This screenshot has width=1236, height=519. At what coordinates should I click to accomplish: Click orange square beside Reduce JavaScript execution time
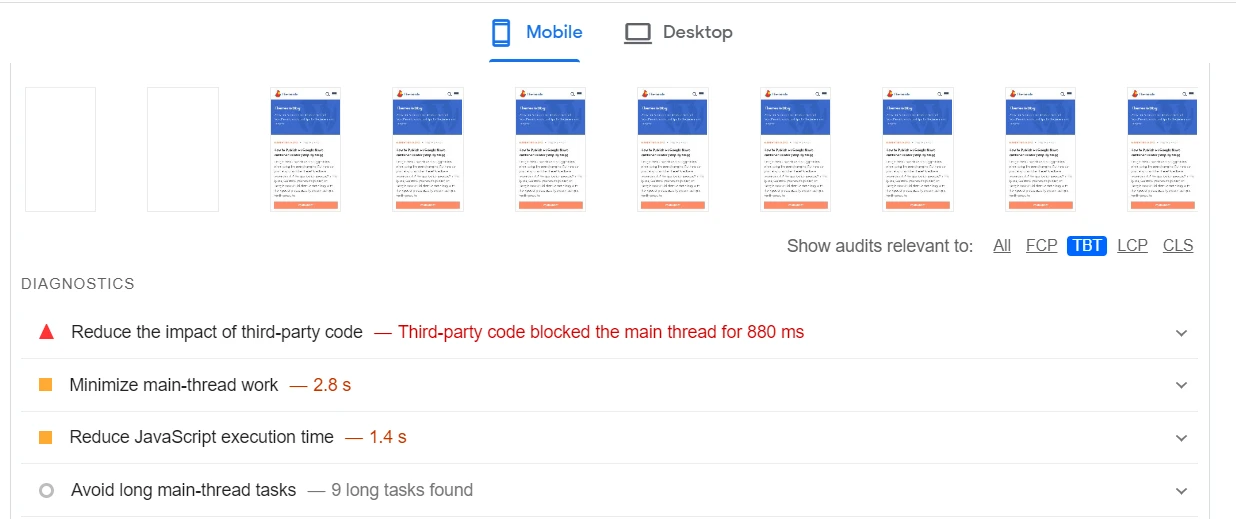point(45,437)
